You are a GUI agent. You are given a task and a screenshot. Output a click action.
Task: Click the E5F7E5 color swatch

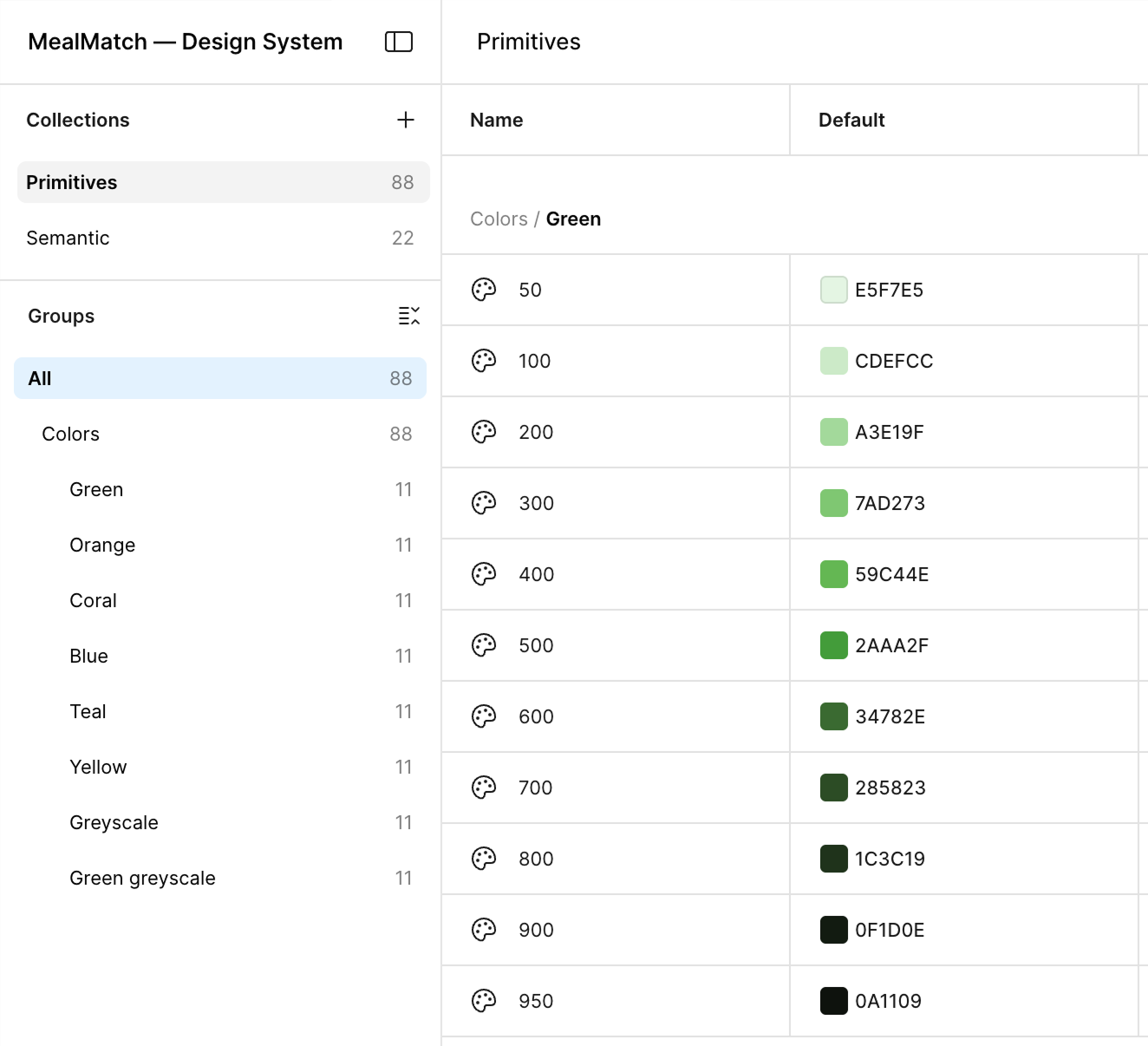tap(833, 290)
